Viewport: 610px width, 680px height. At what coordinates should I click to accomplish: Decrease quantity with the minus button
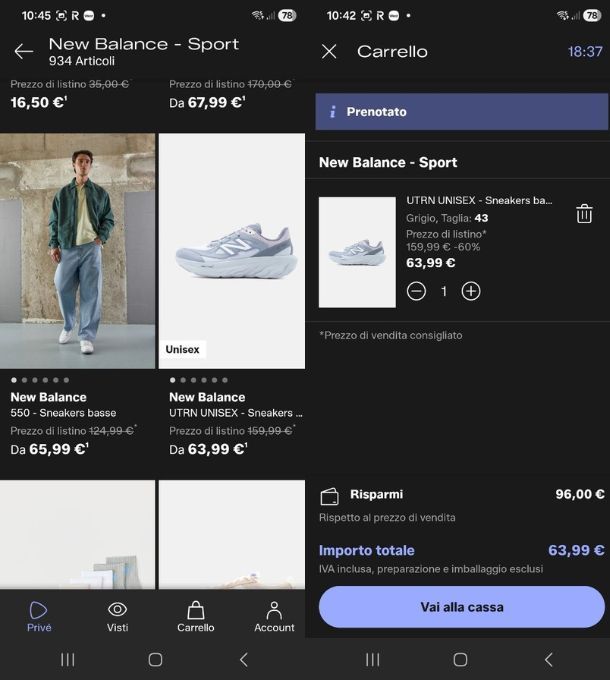[x=416, y=291]
